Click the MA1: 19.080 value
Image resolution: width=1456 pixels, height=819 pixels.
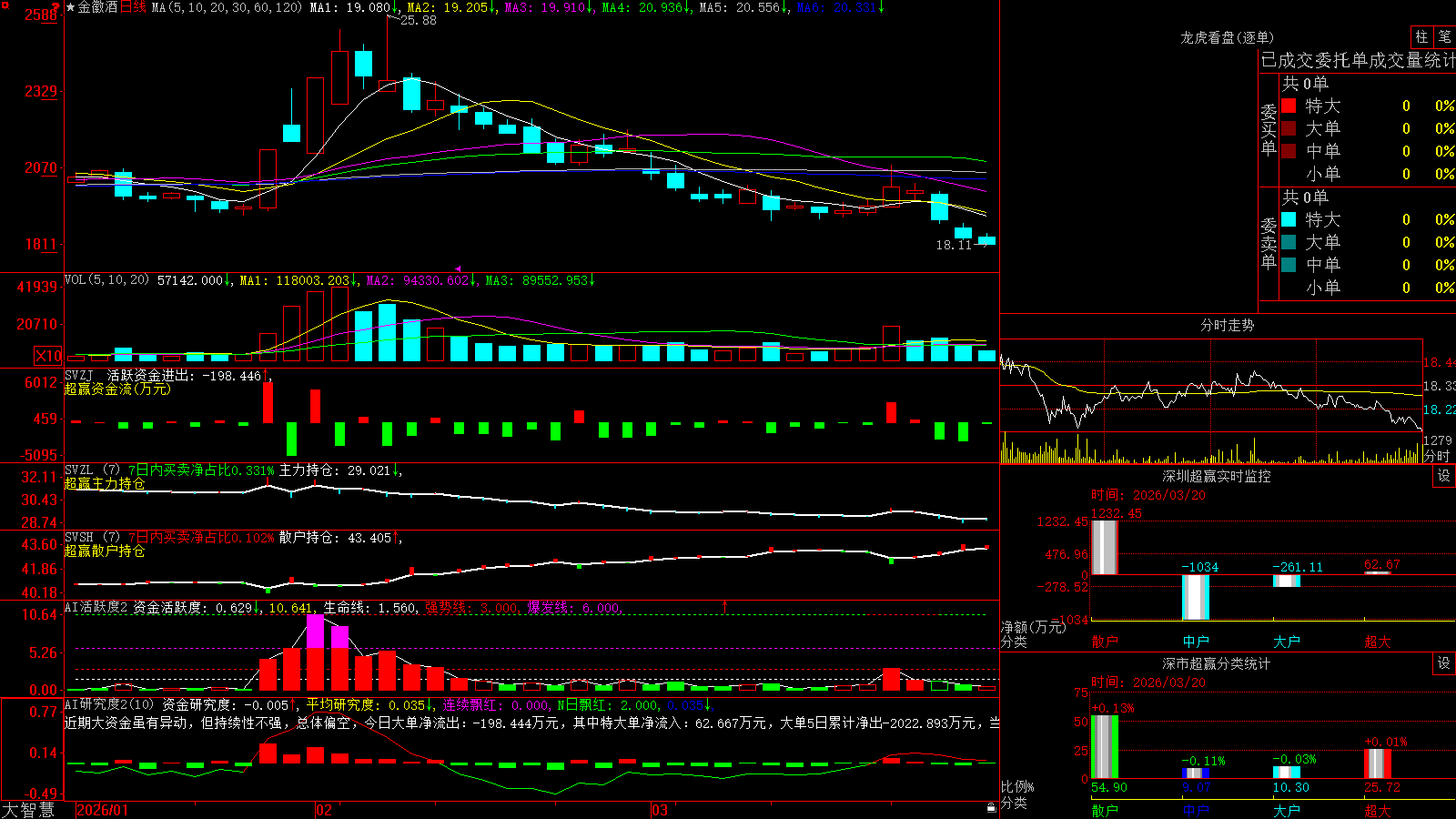350,7
